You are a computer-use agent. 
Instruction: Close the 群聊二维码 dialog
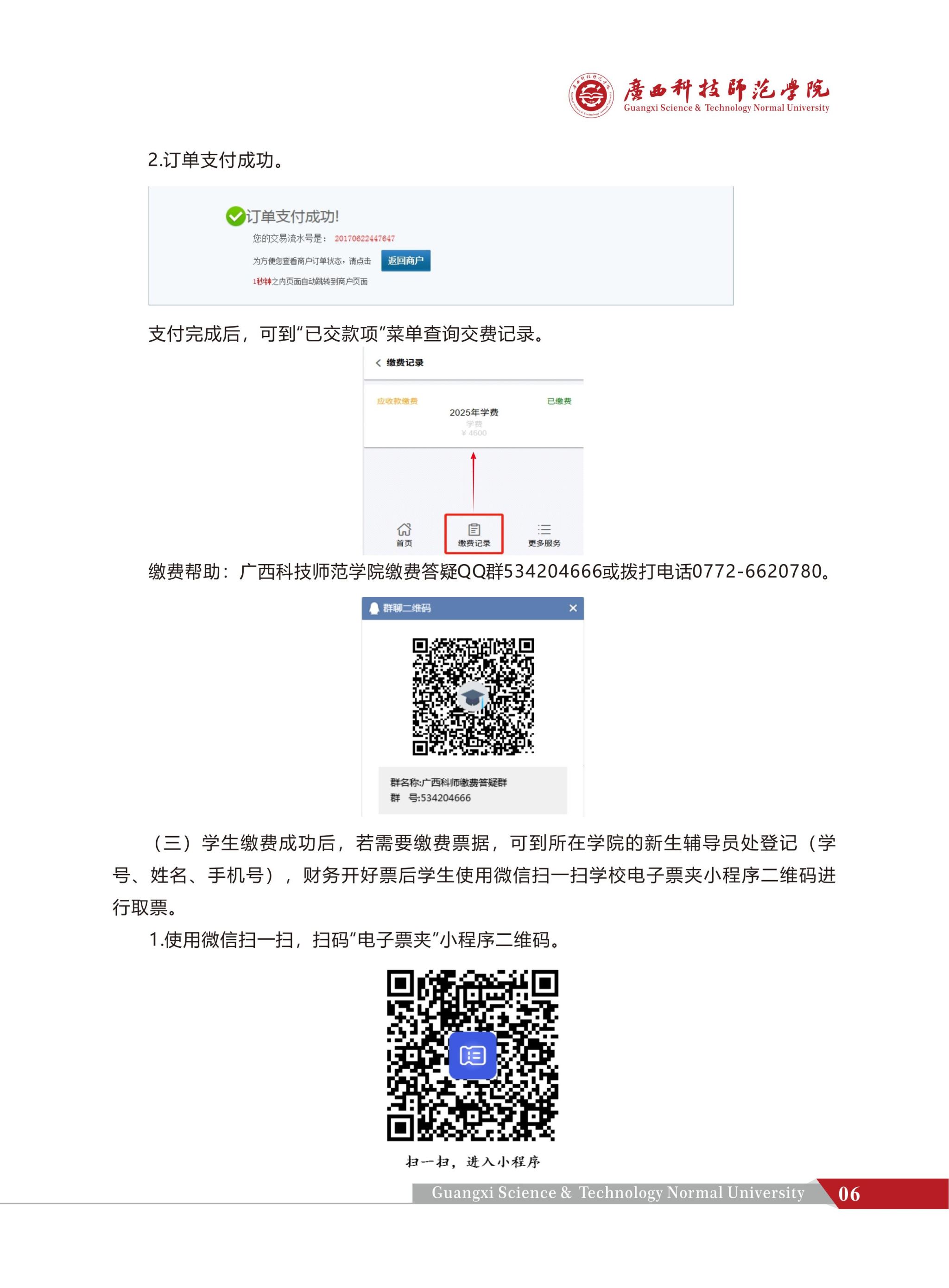point(573,608)
